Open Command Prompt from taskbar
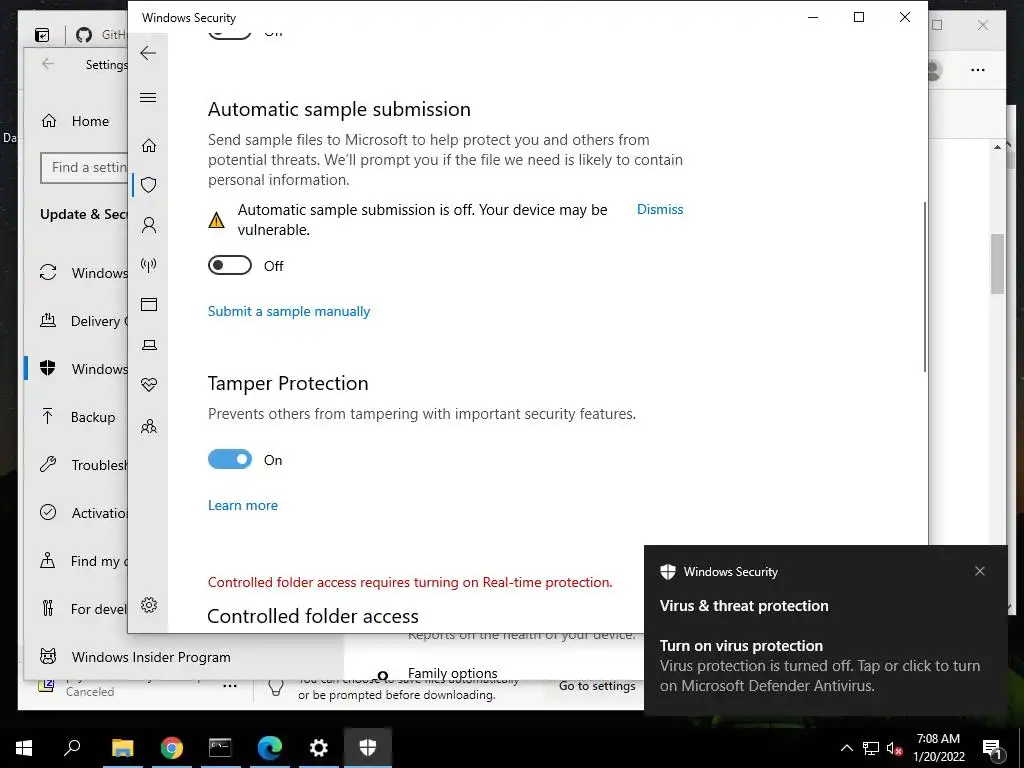The image size is (1024, 768). coord(220,747)
